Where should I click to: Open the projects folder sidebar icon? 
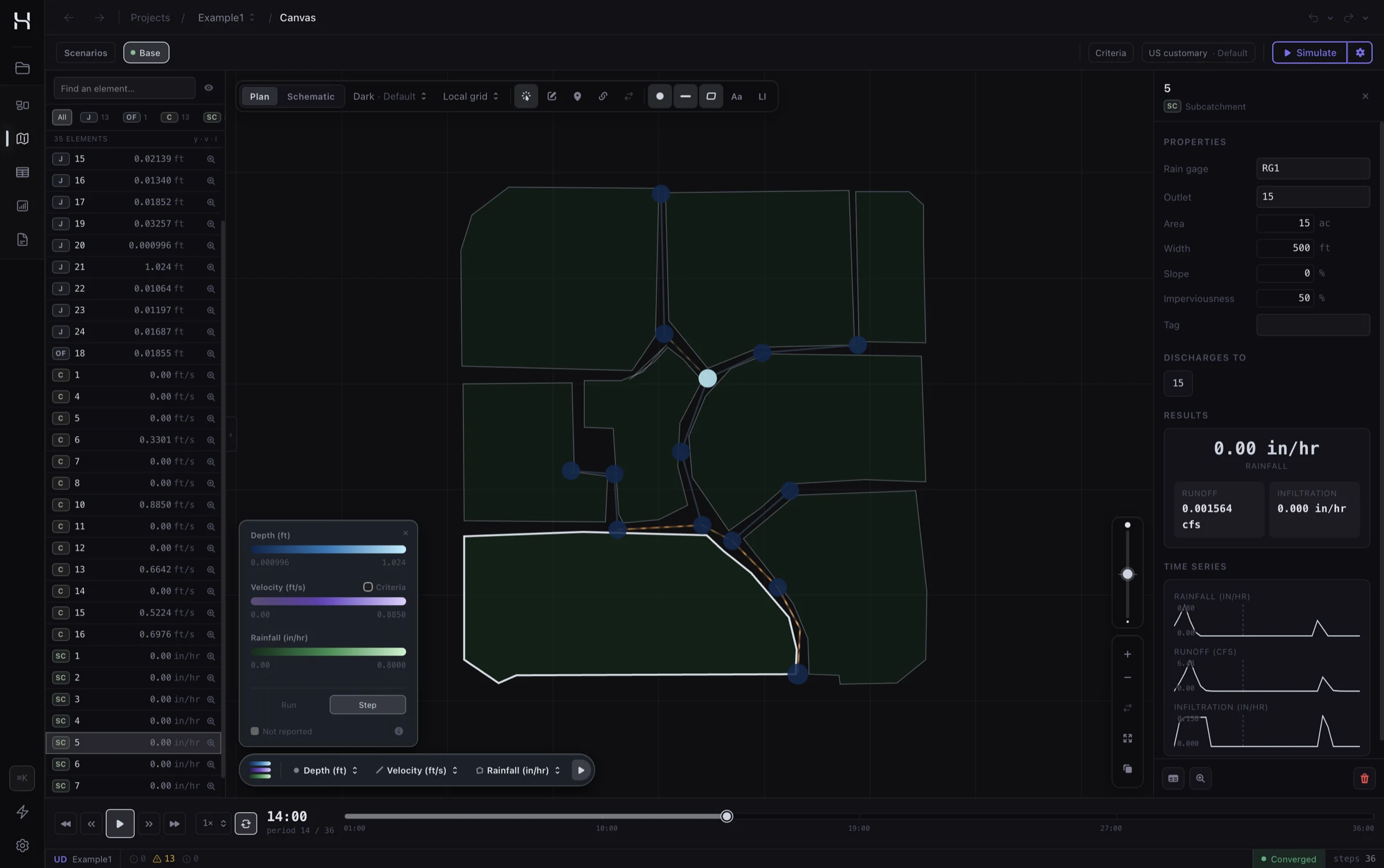coord(22,68)
